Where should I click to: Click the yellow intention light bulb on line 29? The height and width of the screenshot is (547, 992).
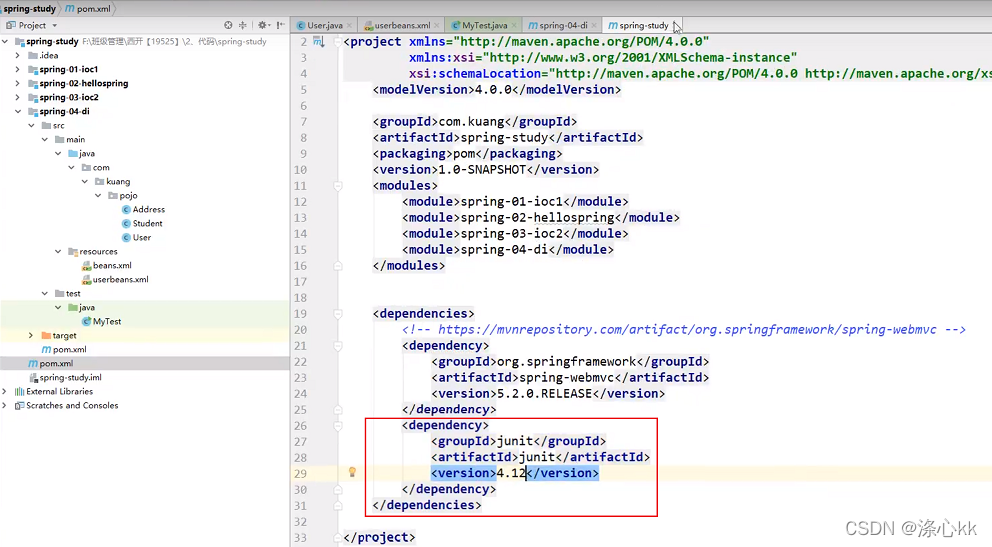tap(352, 472)
